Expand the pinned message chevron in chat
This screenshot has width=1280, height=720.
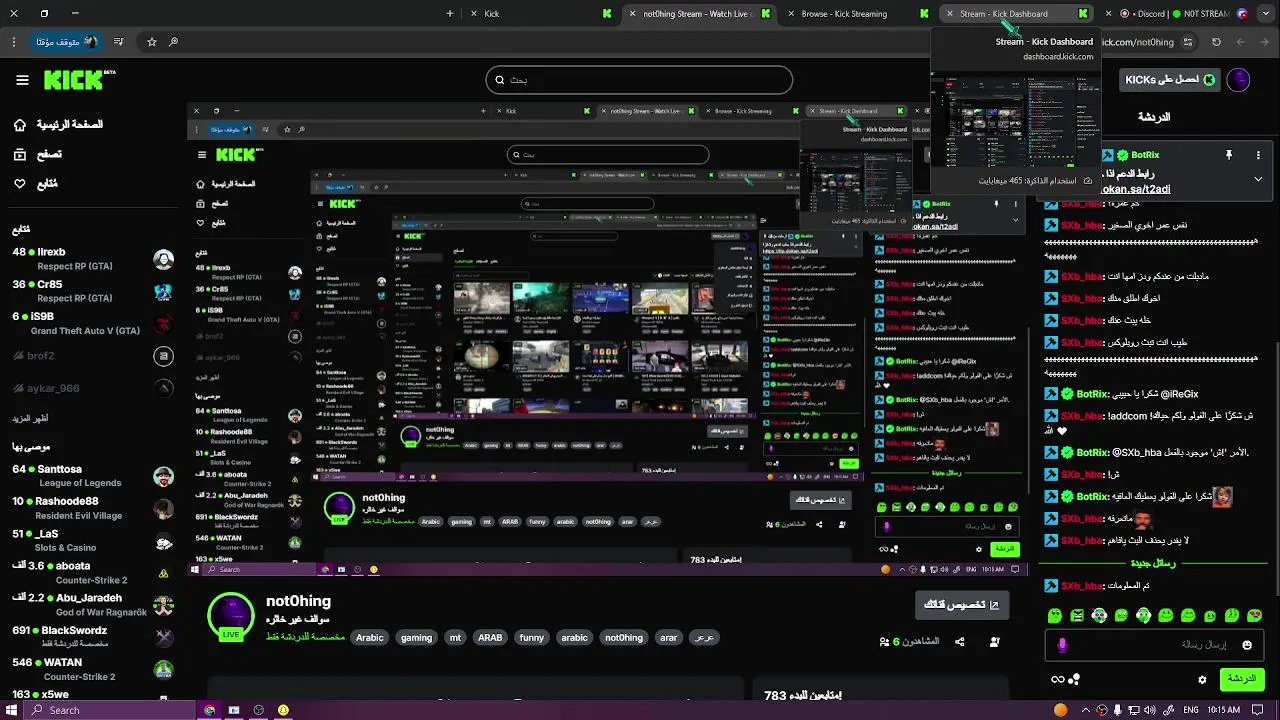click(1258, 178)
